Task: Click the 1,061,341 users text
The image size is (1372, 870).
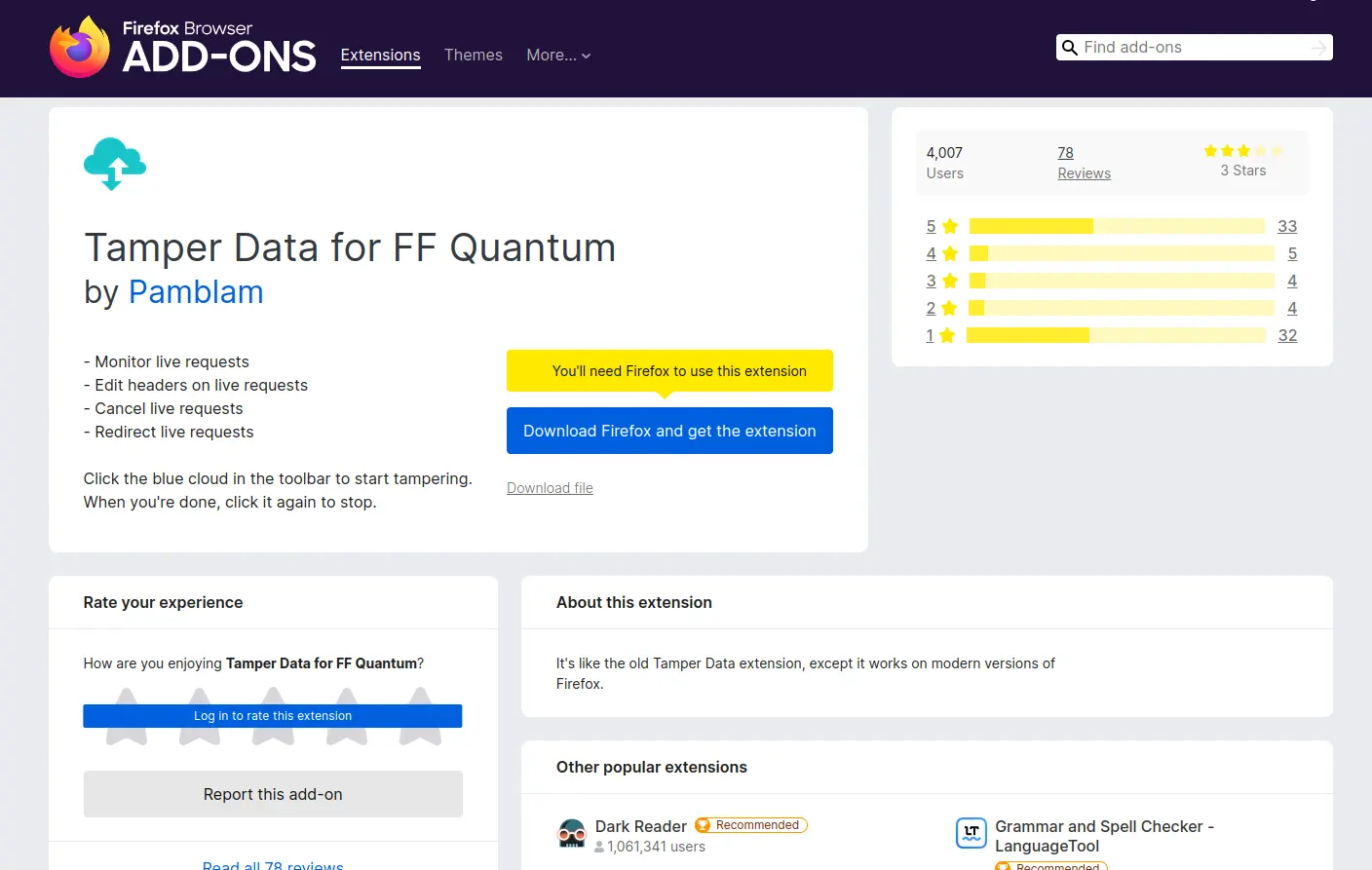Action: (x=656, y=847)
